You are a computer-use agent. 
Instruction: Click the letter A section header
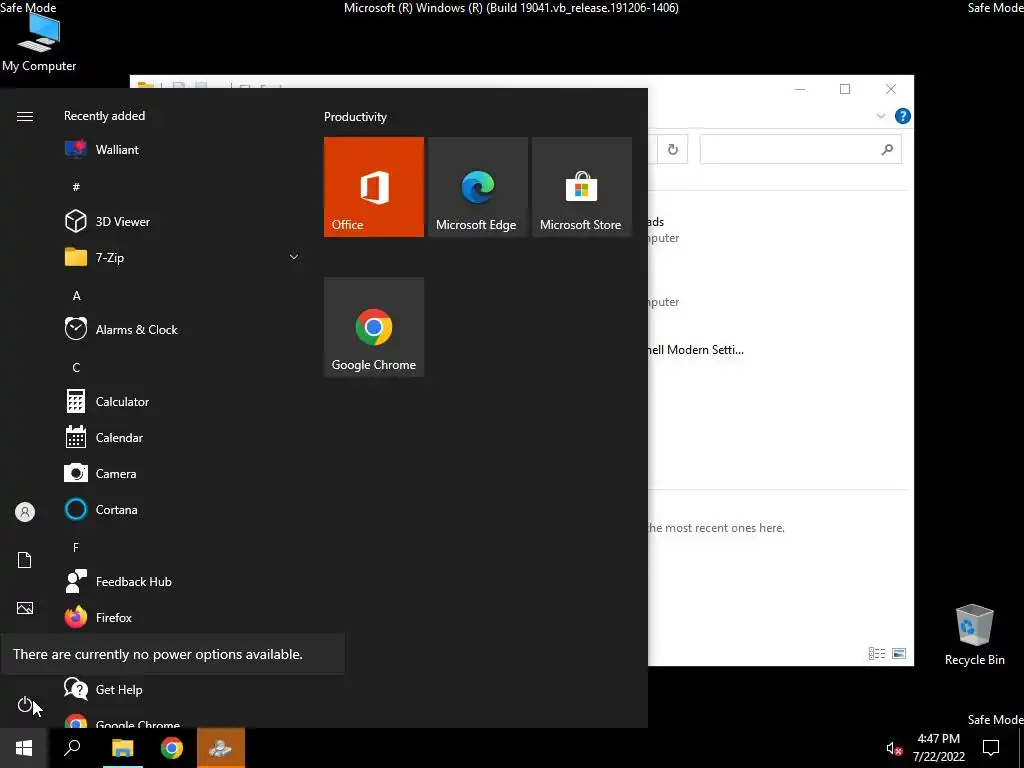76,295
